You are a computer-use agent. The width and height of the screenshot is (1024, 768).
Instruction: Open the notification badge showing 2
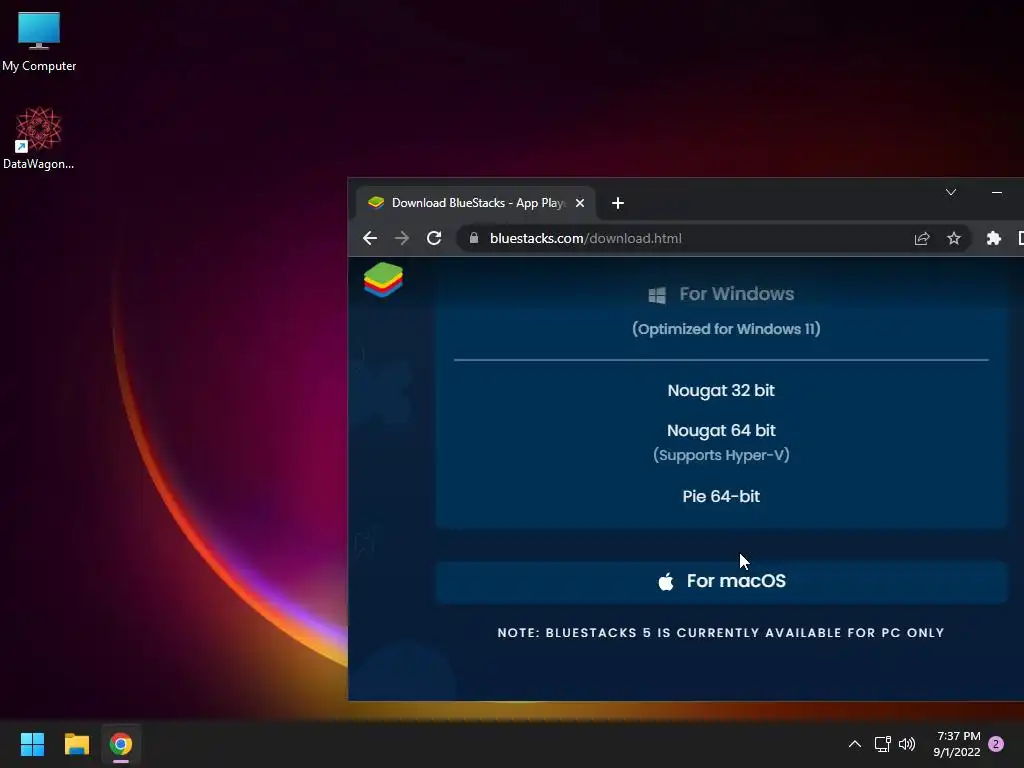(x=996, y=744)
